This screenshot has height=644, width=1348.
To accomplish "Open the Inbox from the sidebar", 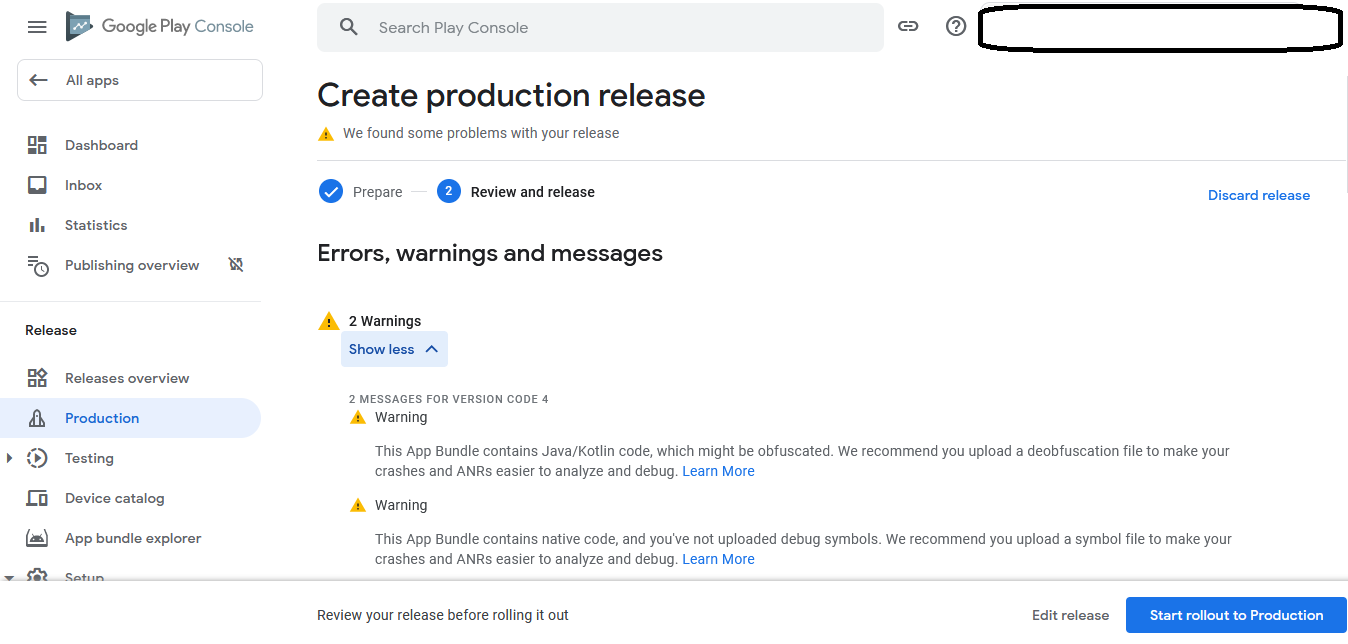I will [83, 185].
